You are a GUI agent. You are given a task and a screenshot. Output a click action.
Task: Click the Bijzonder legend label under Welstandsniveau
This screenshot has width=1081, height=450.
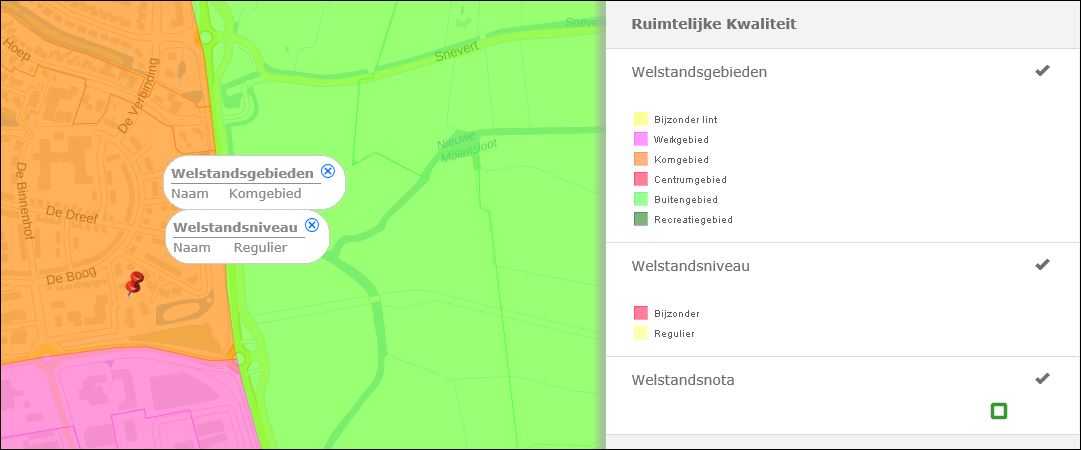click(x=676, y=314)
